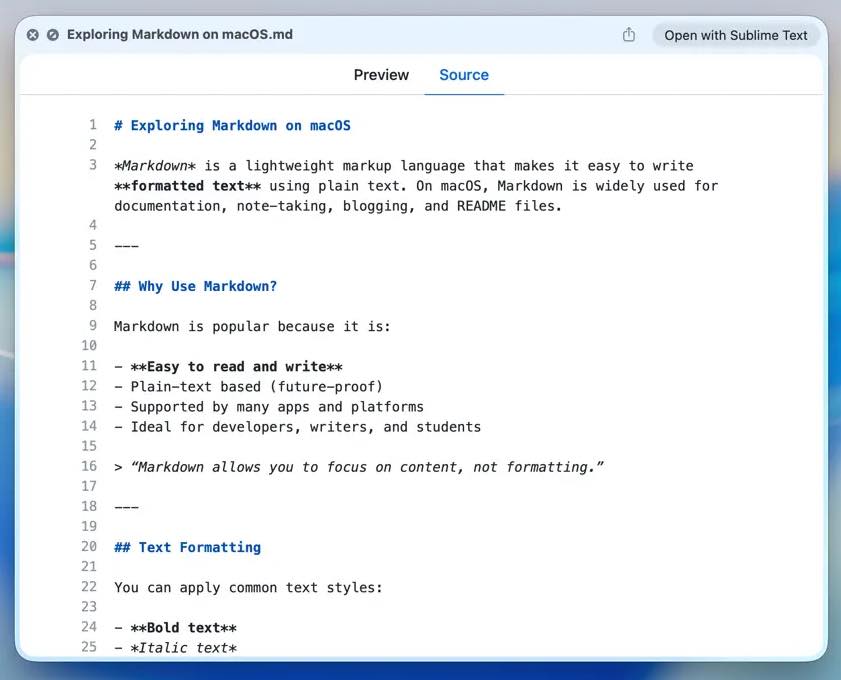Click the 'Supported by many apps' line
841x680 pixels.
[268, 407]
